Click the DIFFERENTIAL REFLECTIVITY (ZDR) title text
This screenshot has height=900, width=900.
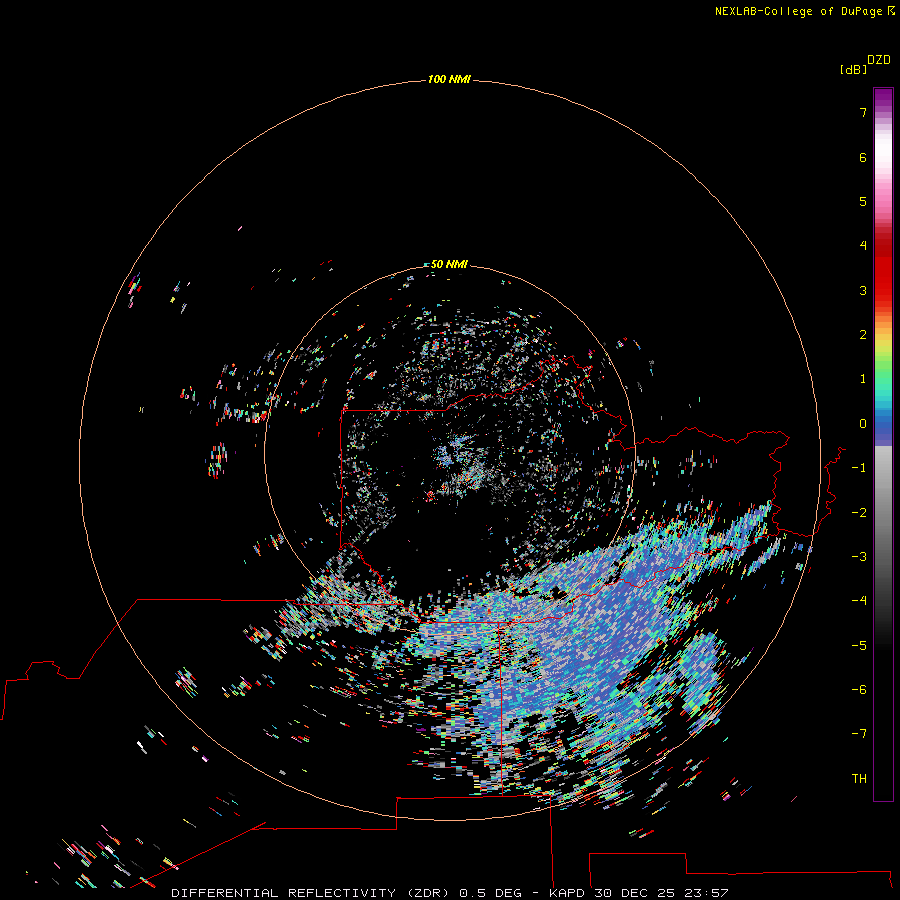(311, 893)
